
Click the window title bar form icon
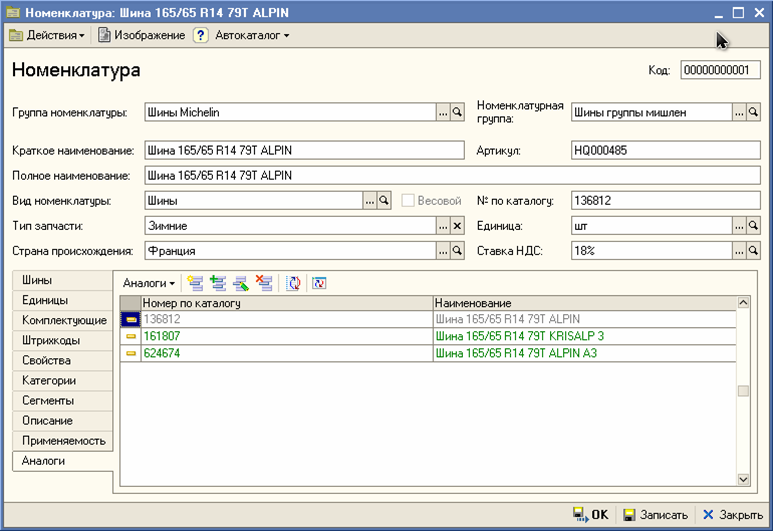tap(13, 12)
